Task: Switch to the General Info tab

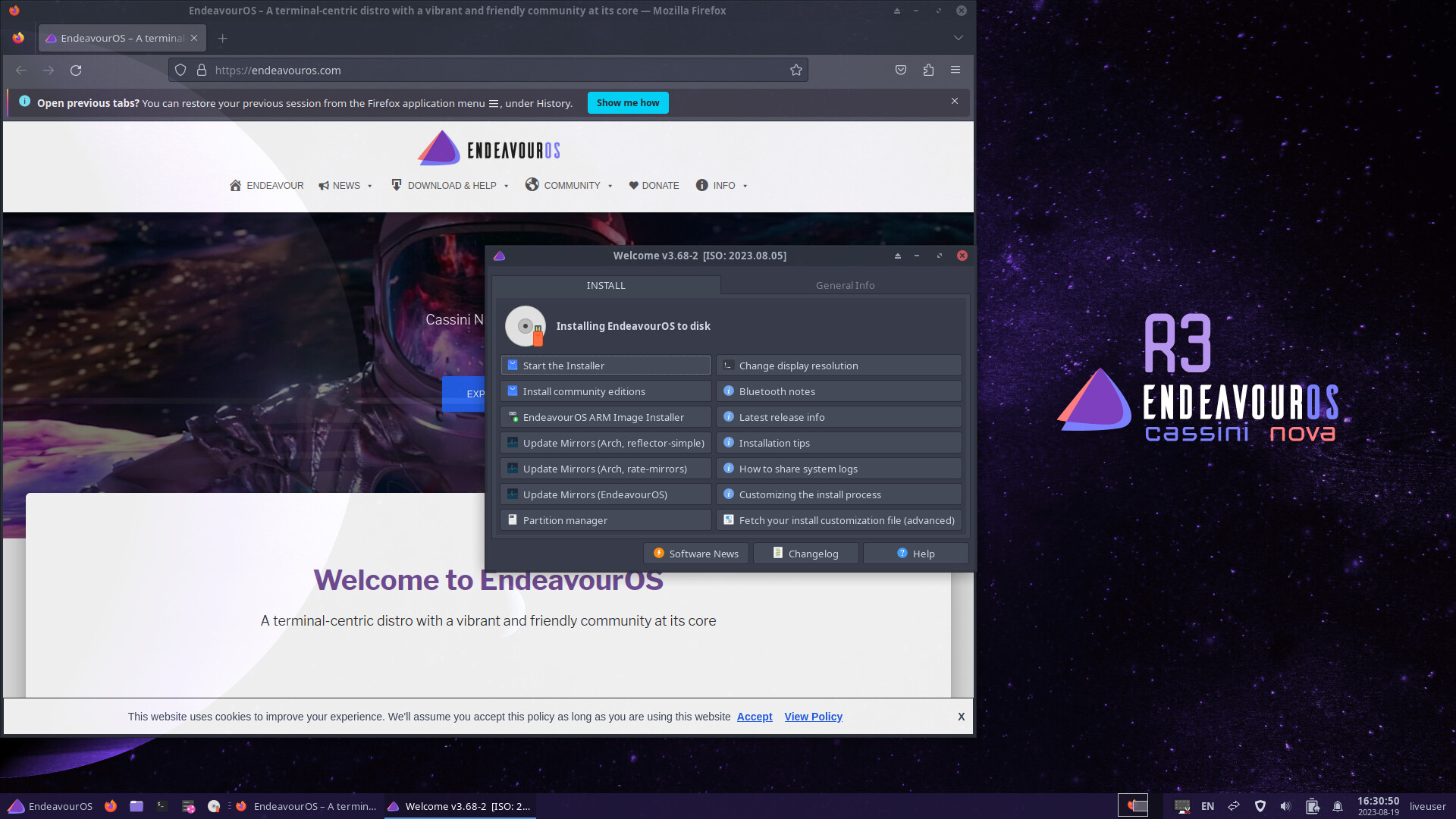Action: tap(845, 286)
